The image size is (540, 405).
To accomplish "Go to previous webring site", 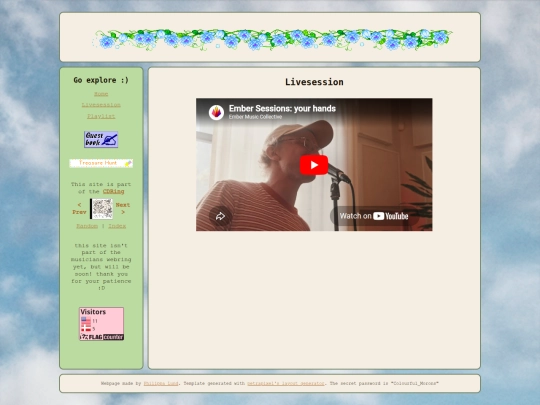I will (x=79, y=208).
